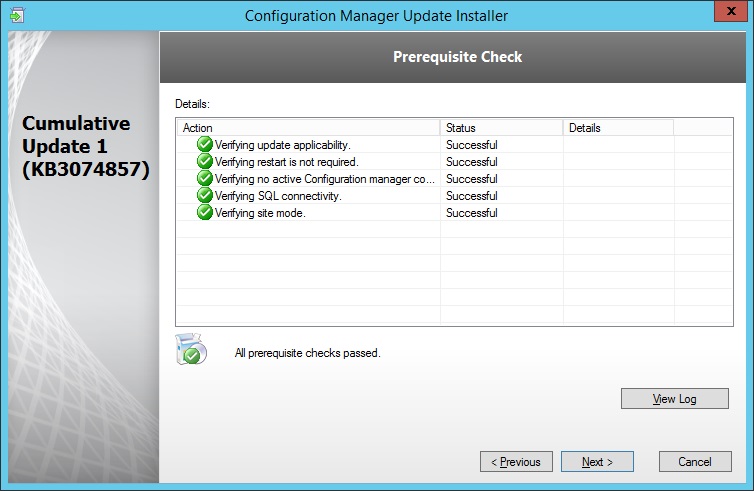
Task: Go back with the Previous button
Action: (517, 462)
